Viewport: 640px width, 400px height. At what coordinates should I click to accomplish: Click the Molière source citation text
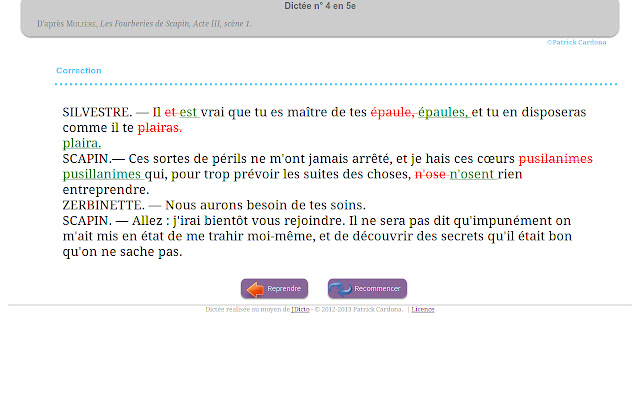tap(144, 23)
